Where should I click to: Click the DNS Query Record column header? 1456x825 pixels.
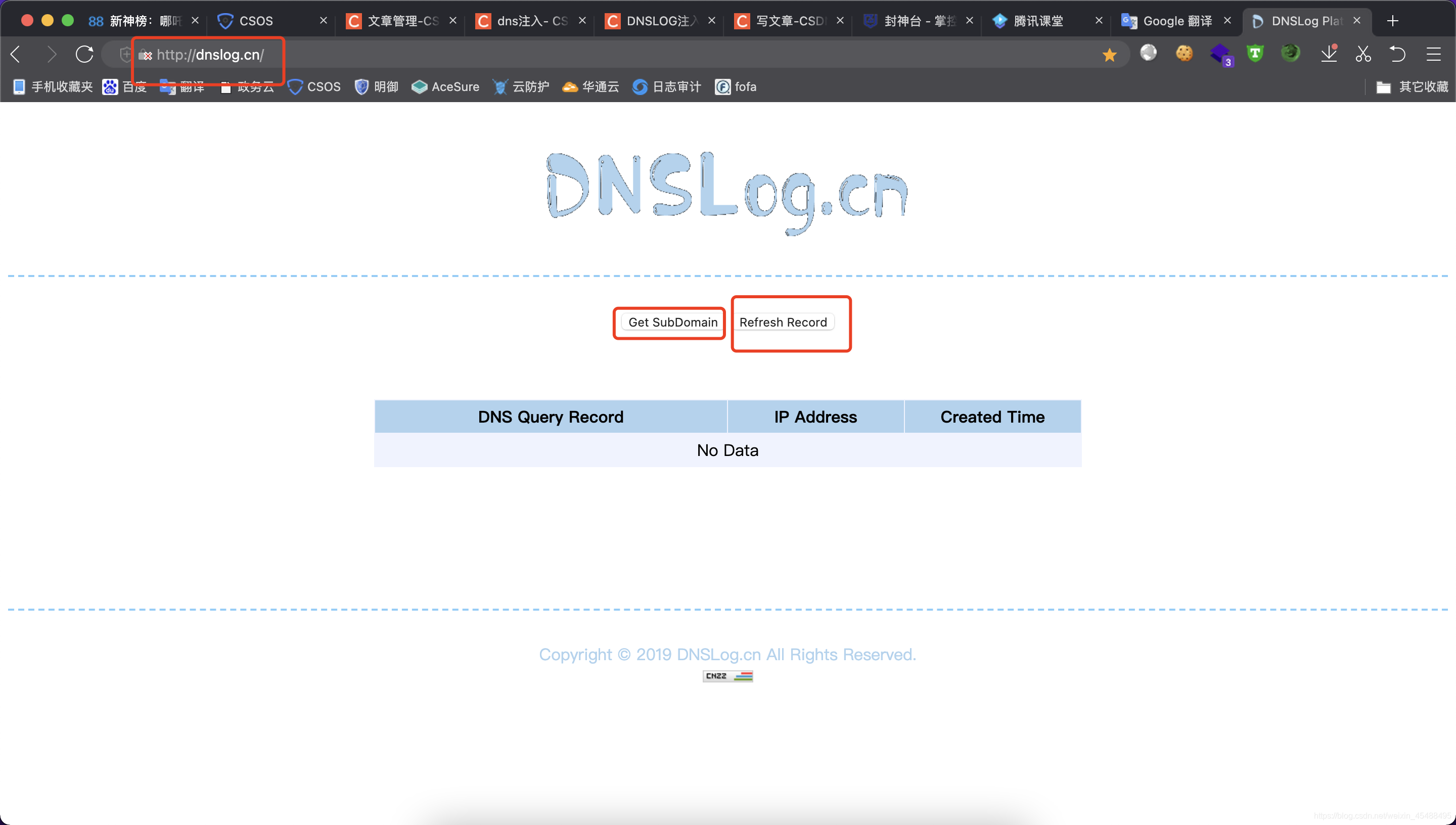pos(550,417)
